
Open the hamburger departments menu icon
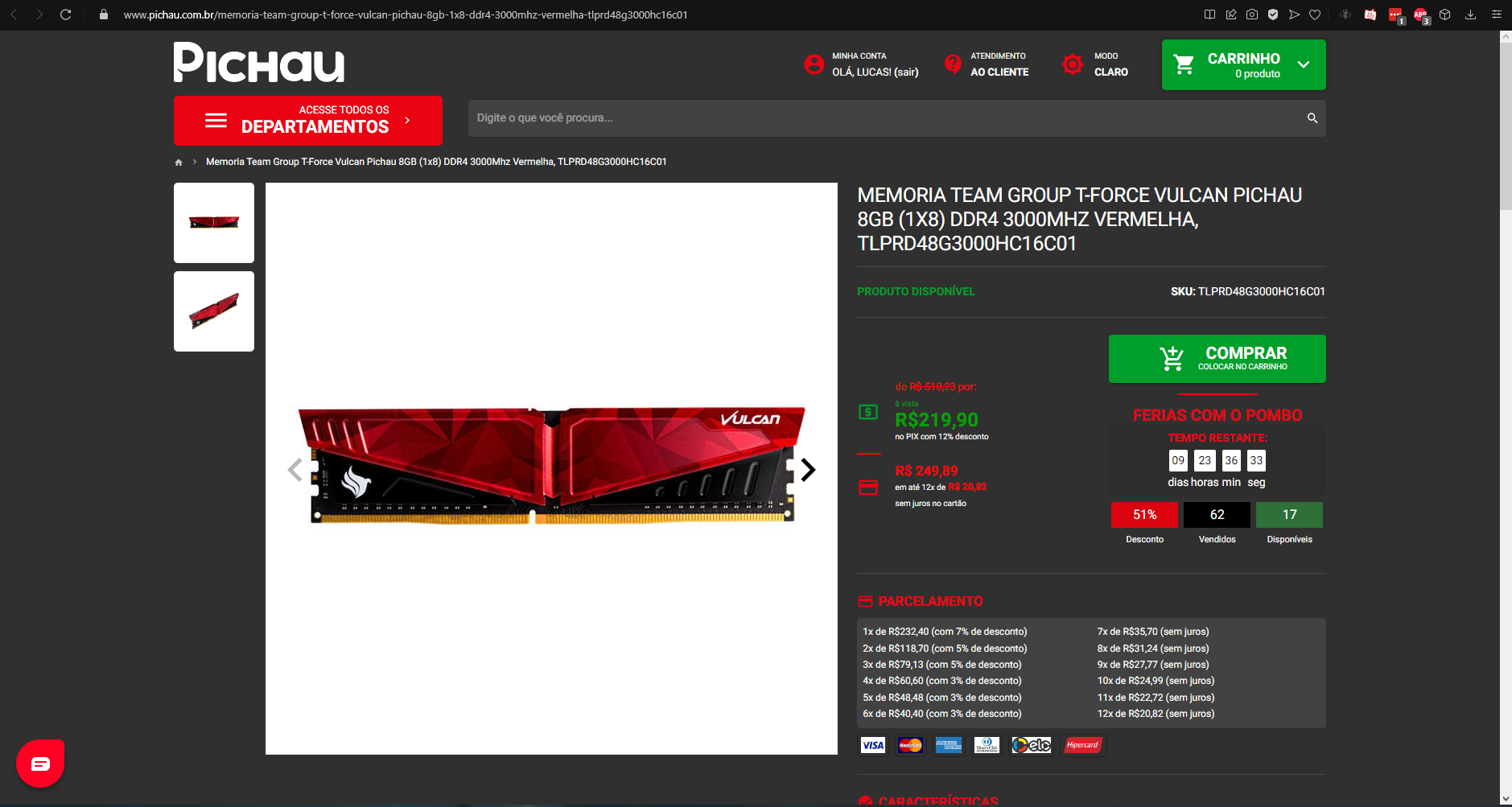point(216,121)
